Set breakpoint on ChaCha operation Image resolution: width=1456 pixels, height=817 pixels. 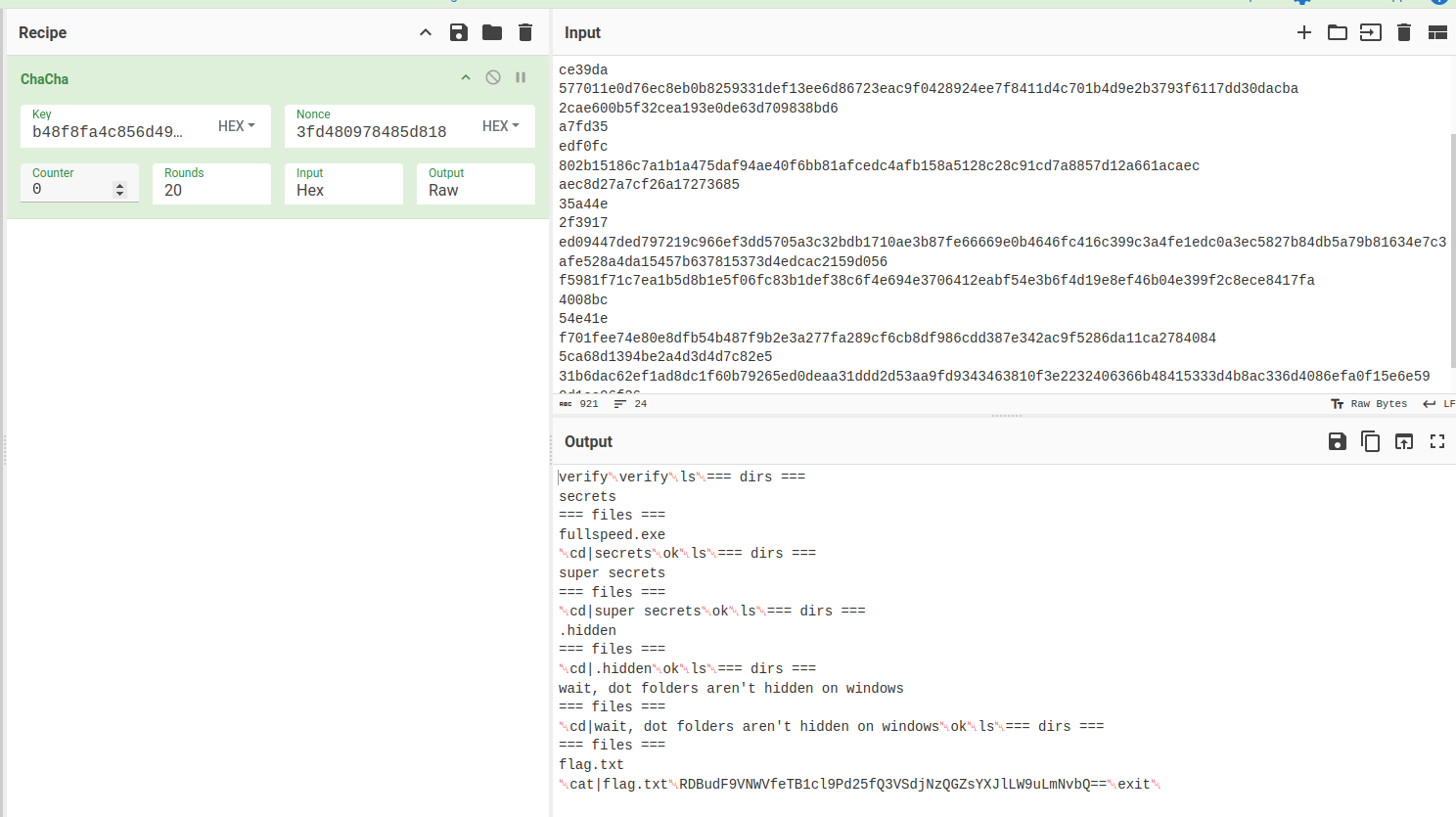tap(521, 77)
